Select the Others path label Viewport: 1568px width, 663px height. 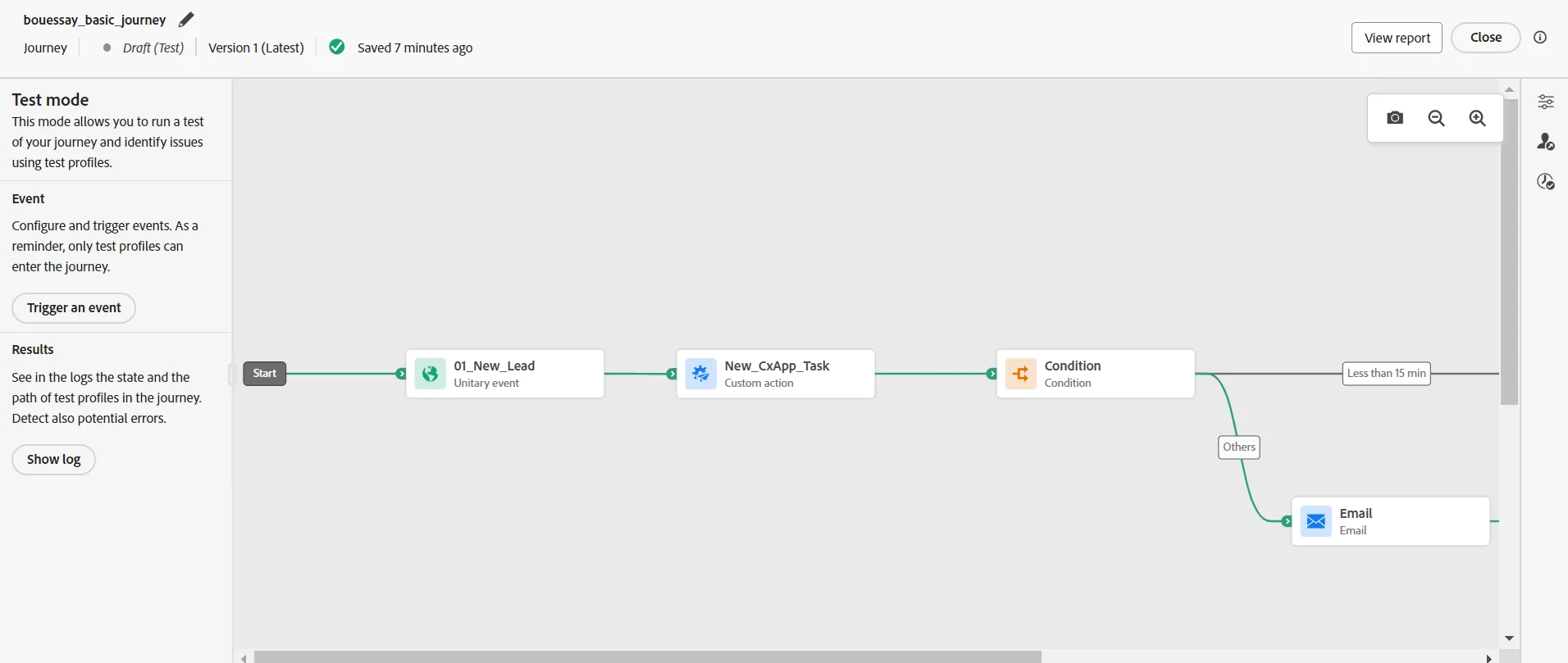[1239, 447]
